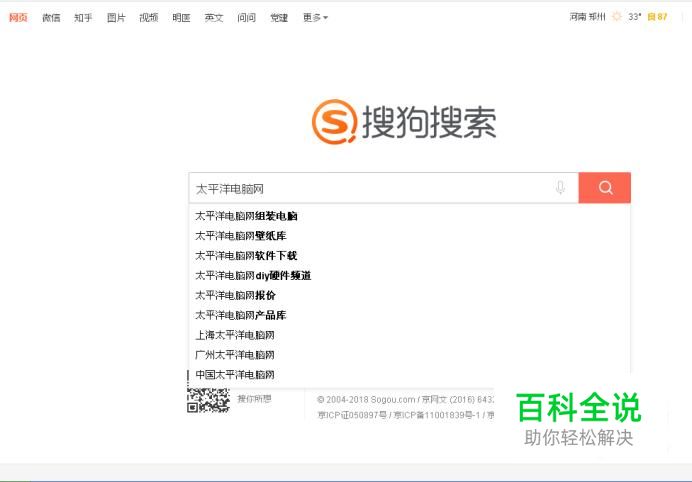Click the 京ICP证050897号 footer link
Screen dimensions: 692x482
pyautogui.click(x=352, y=415)
